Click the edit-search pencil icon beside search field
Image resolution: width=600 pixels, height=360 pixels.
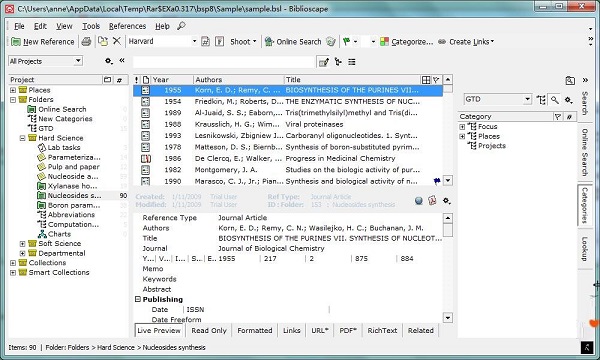[324, 62]
